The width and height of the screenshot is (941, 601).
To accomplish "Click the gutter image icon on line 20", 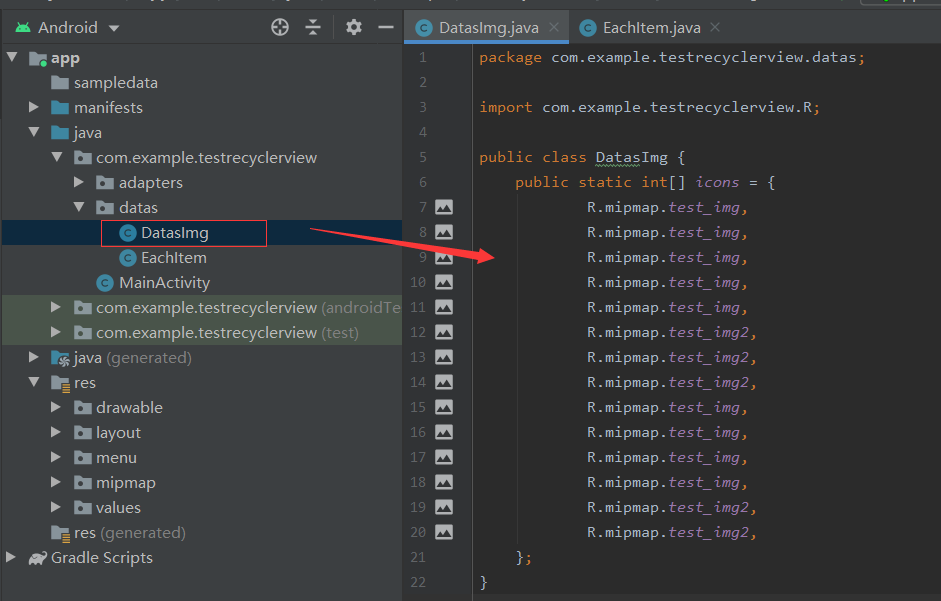I will (x=443, y=532).
